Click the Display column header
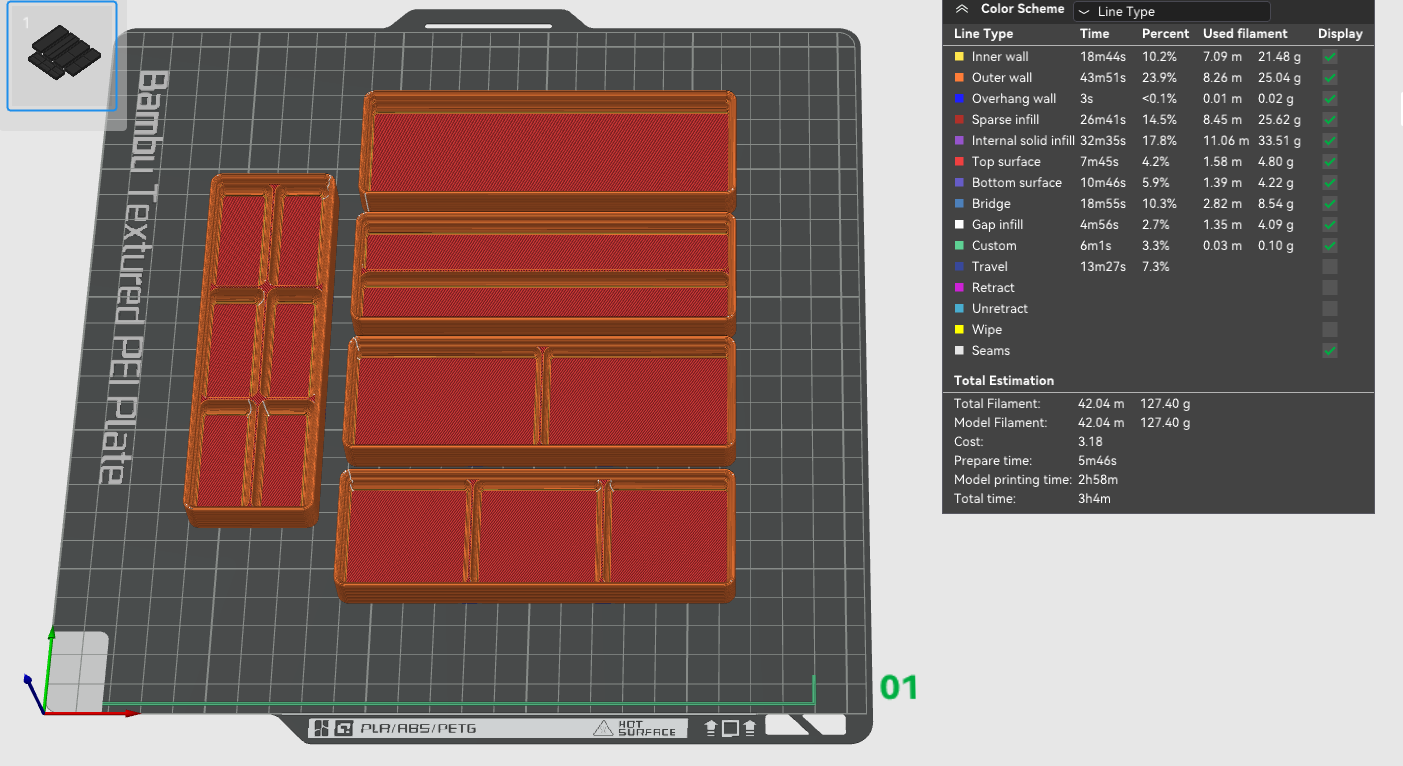 [1339, 34]
